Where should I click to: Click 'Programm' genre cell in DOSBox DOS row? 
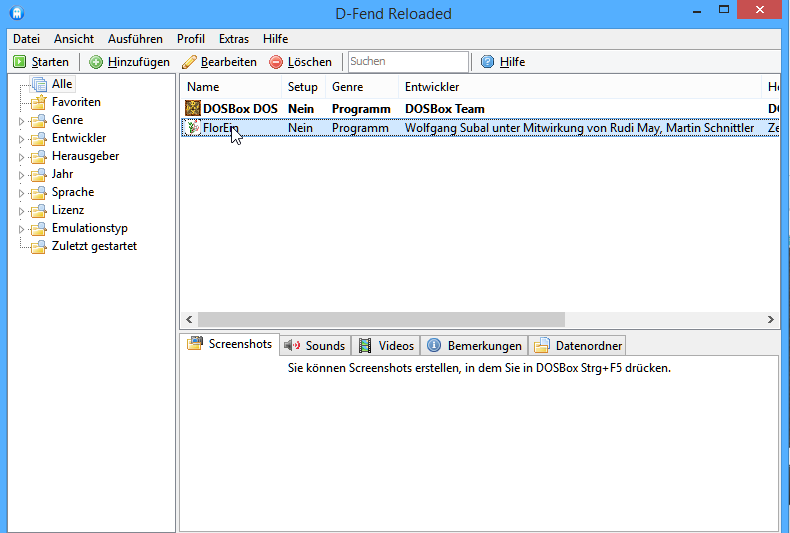(361, 109)
